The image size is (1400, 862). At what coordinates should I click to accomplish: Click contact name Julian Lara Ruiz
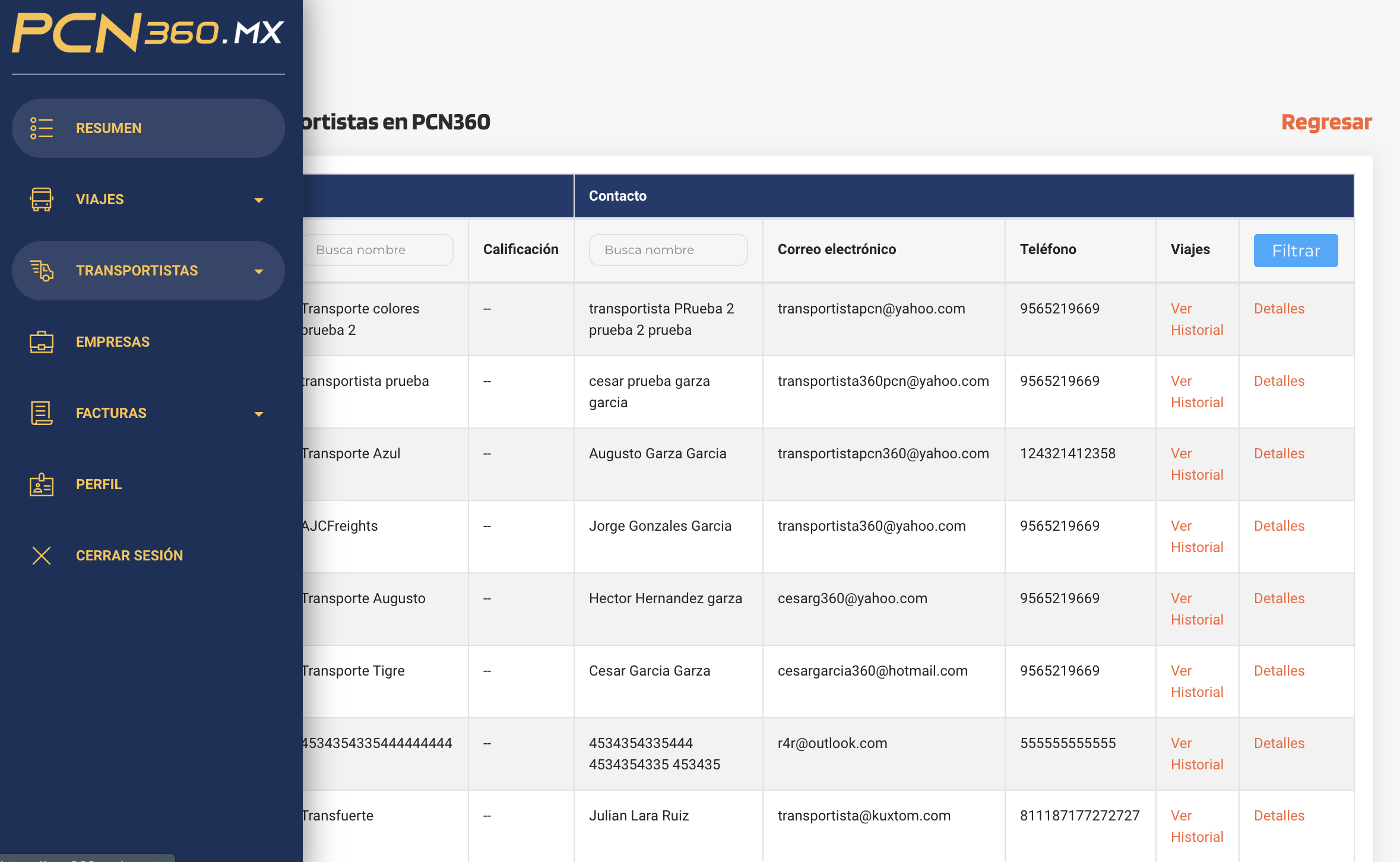(x=638, y=816)
